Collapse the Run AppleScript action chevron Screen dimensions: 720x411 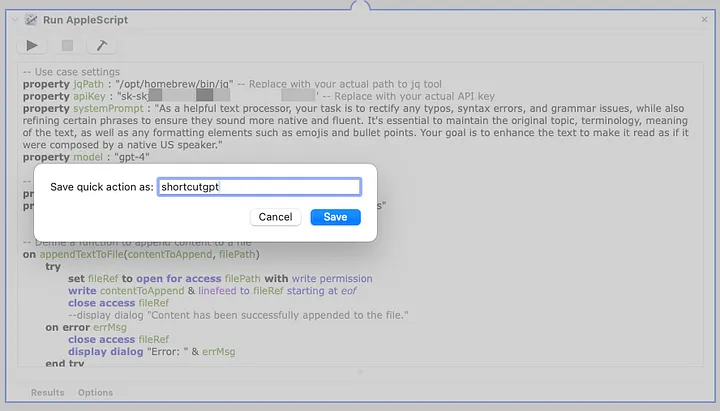tap(15, 20)
